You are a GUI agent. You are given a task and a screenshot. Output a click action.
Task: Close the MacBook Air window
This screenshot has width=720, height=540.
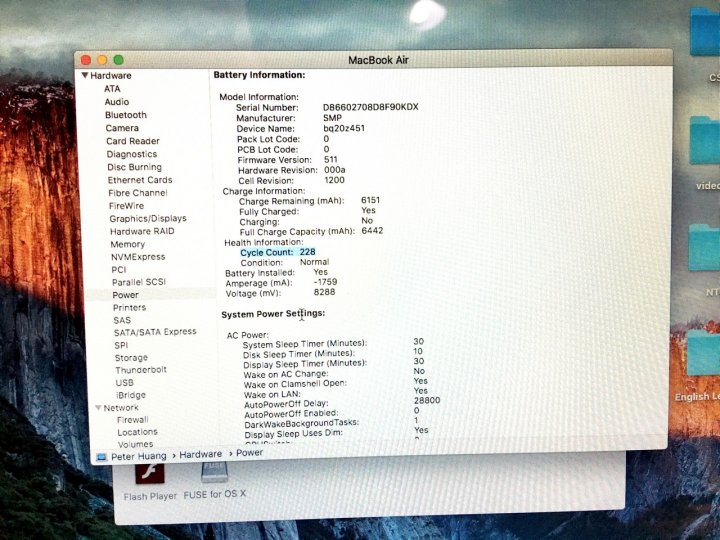click(86, 60)
